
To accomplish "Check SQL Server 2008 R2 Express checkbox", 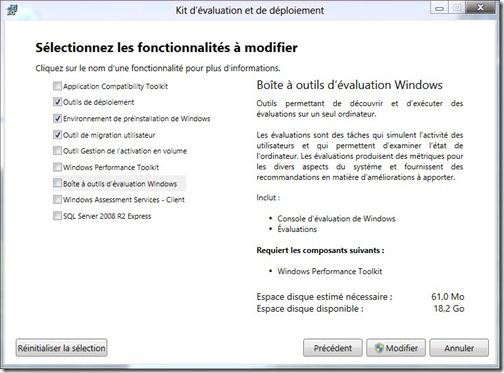I will click(57, 216).
